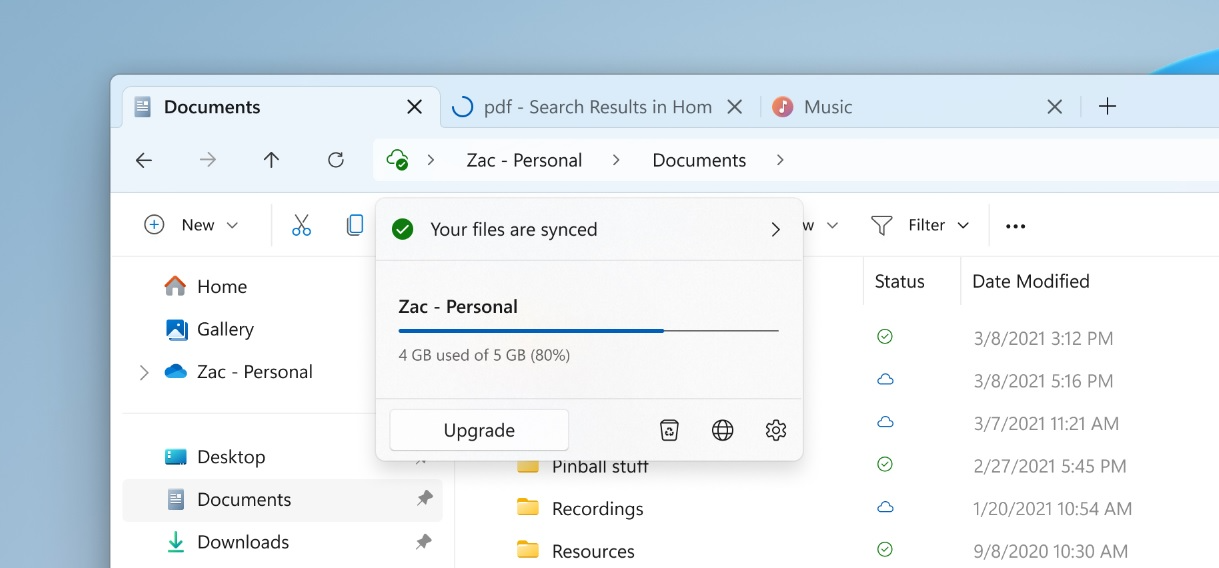1219x568 pixels.
Task: Go up one folder level
Action: coord(271,160)
